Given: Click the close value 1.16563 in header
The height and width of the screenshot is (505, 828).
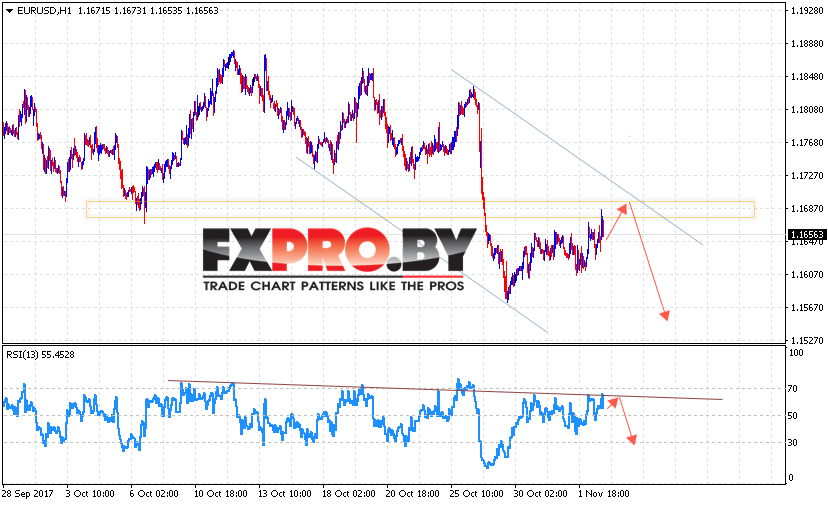Looking at the screenshot, I should coord(202,11).
